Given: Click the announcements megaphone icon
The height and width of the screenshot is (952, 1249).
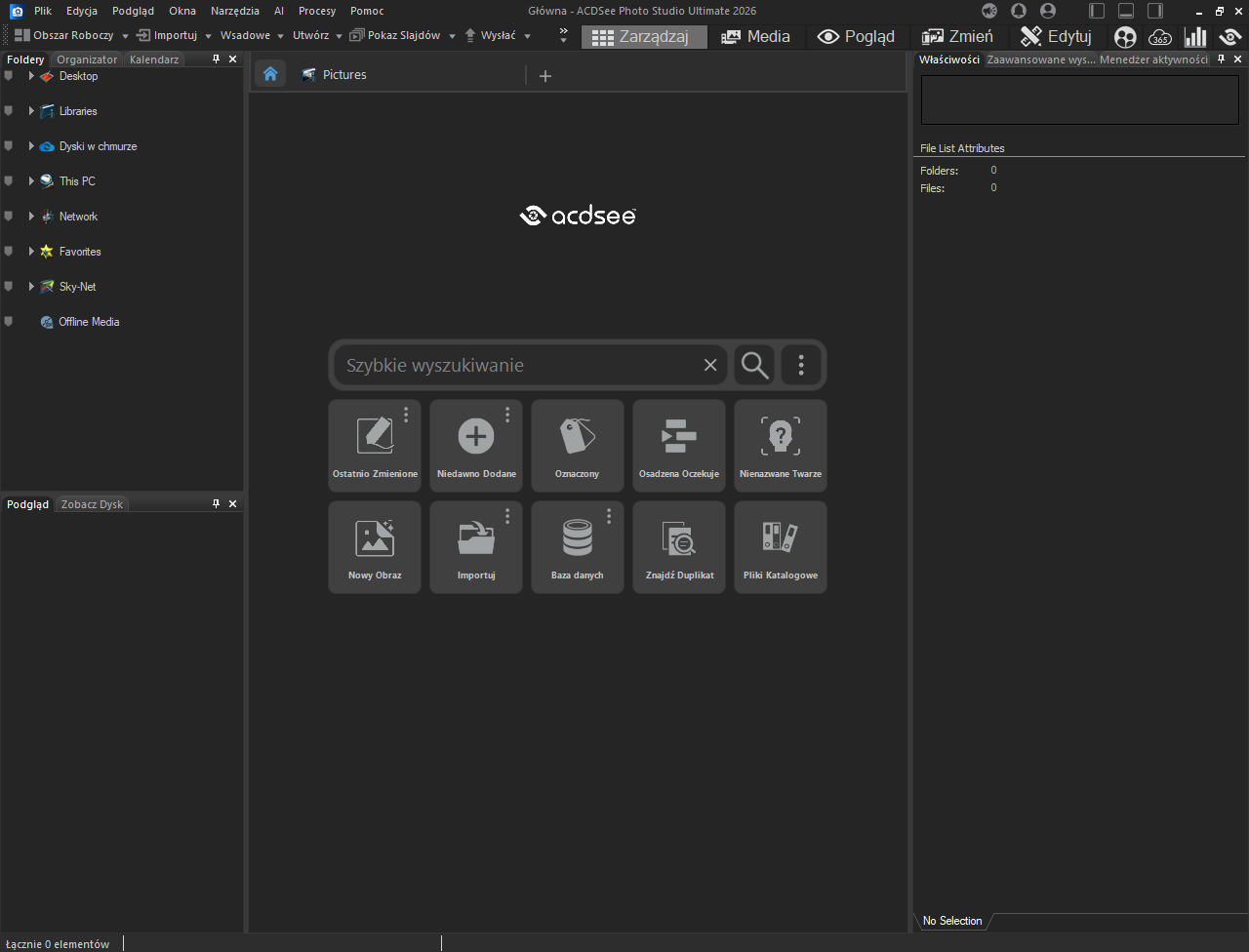Looking at the screenshot, I should click(x=989, y=11).
